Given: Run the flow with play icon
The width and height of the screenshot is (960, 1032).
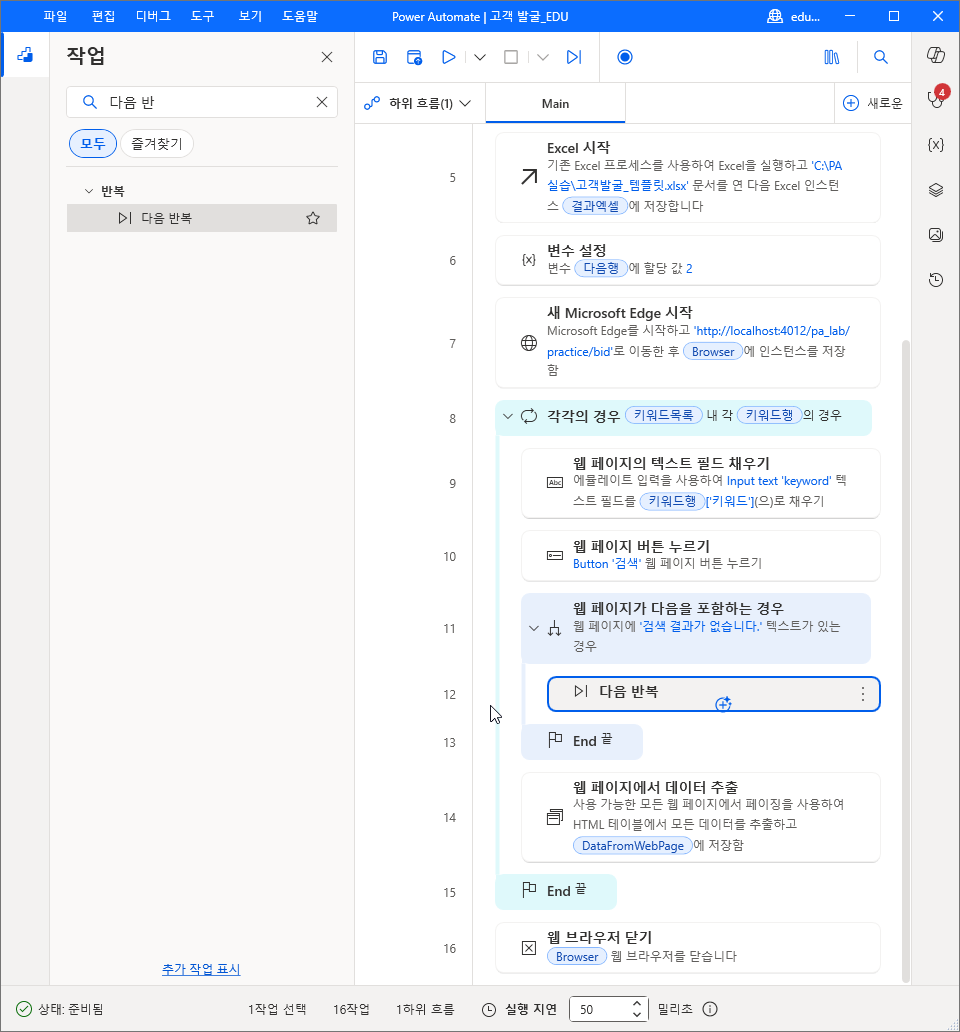Looking at the screenshot, I should click(x=449, y=57).
